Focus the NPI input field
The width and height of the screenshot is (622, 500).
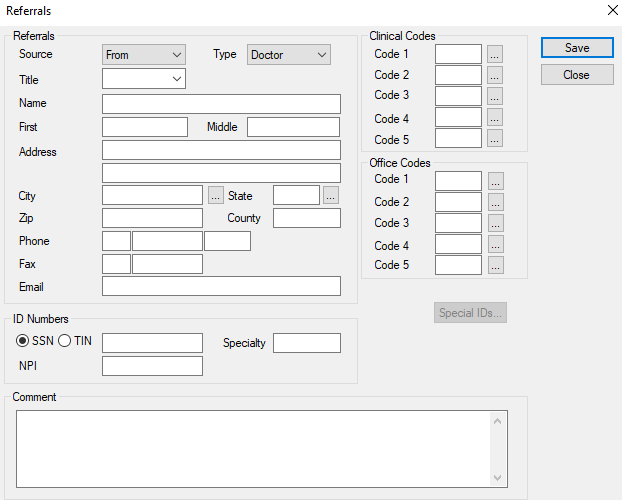tap(152, 366)
